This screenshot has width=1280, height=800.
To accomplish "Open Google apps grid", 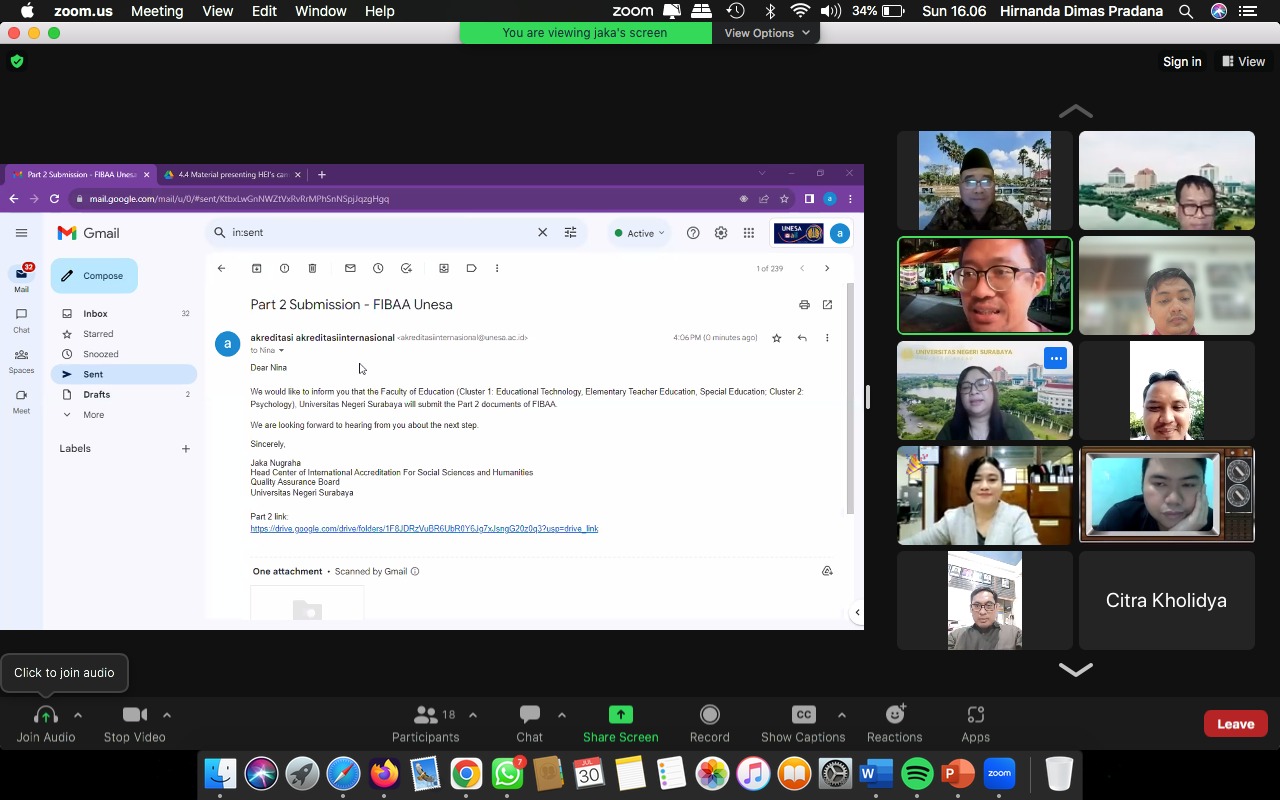I will pos(749,233).
